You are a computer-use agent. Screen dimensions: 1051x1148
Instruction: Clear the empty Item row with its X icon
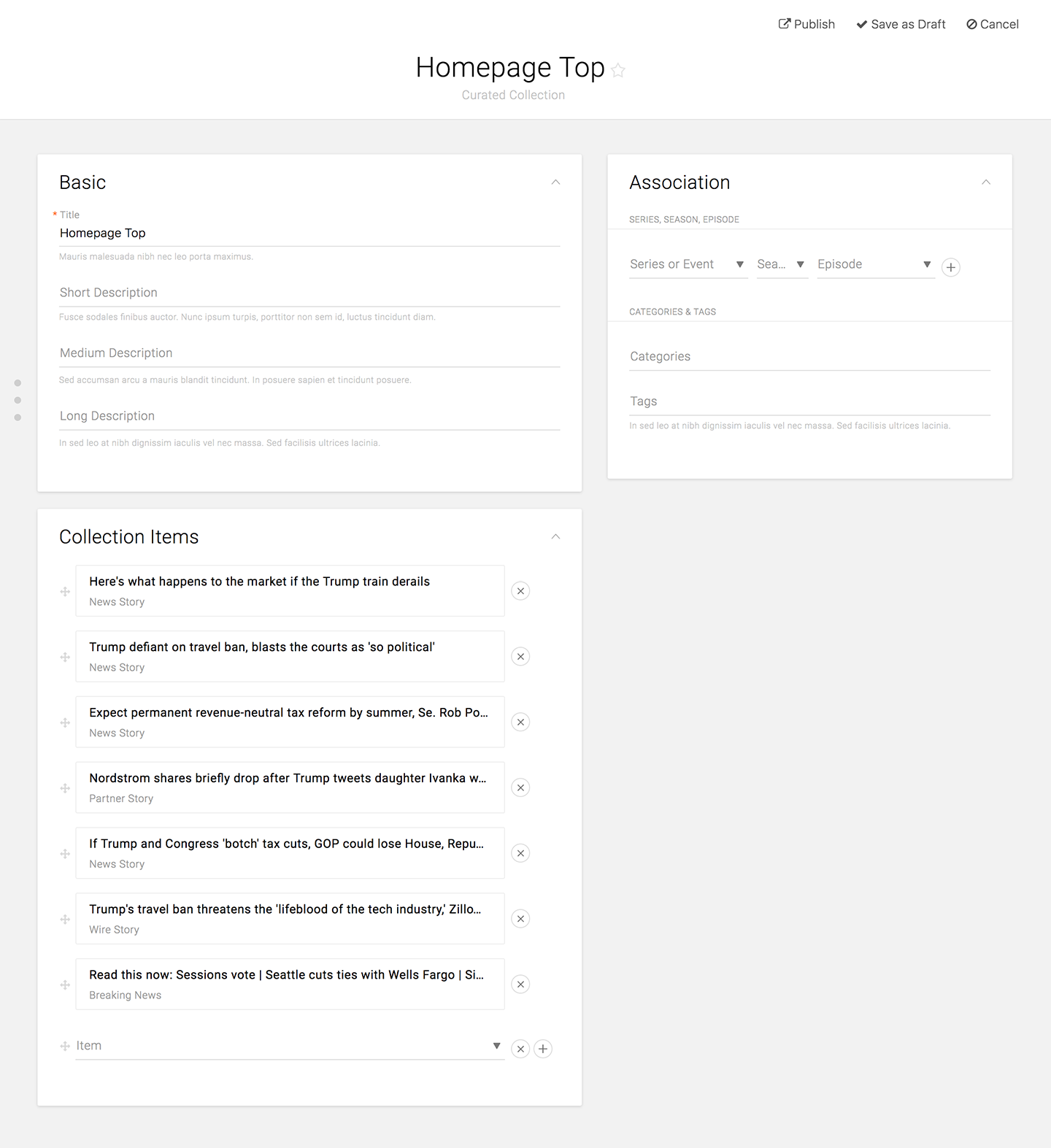520,1049
